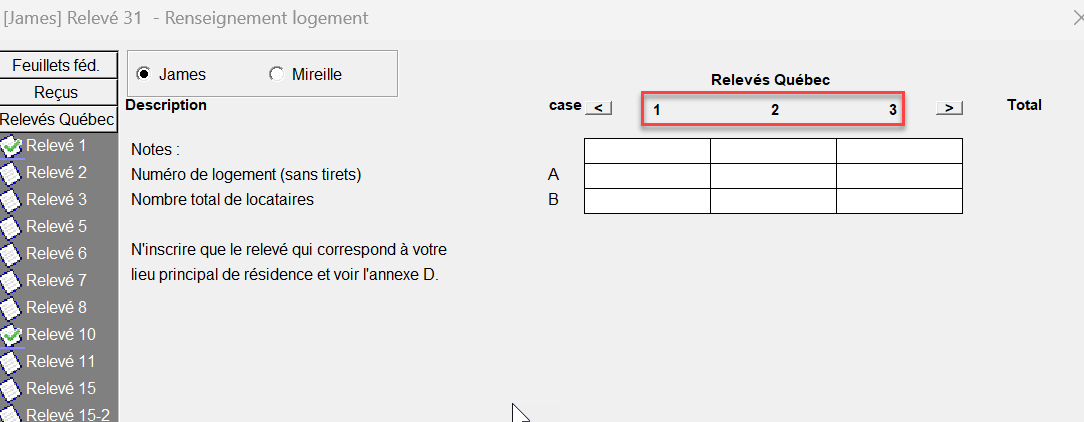This screenshot has width=1084, height=422.
Task: Click the document icon next to Relevé 15
Action: pyautogui.click(x=11, y=389)
